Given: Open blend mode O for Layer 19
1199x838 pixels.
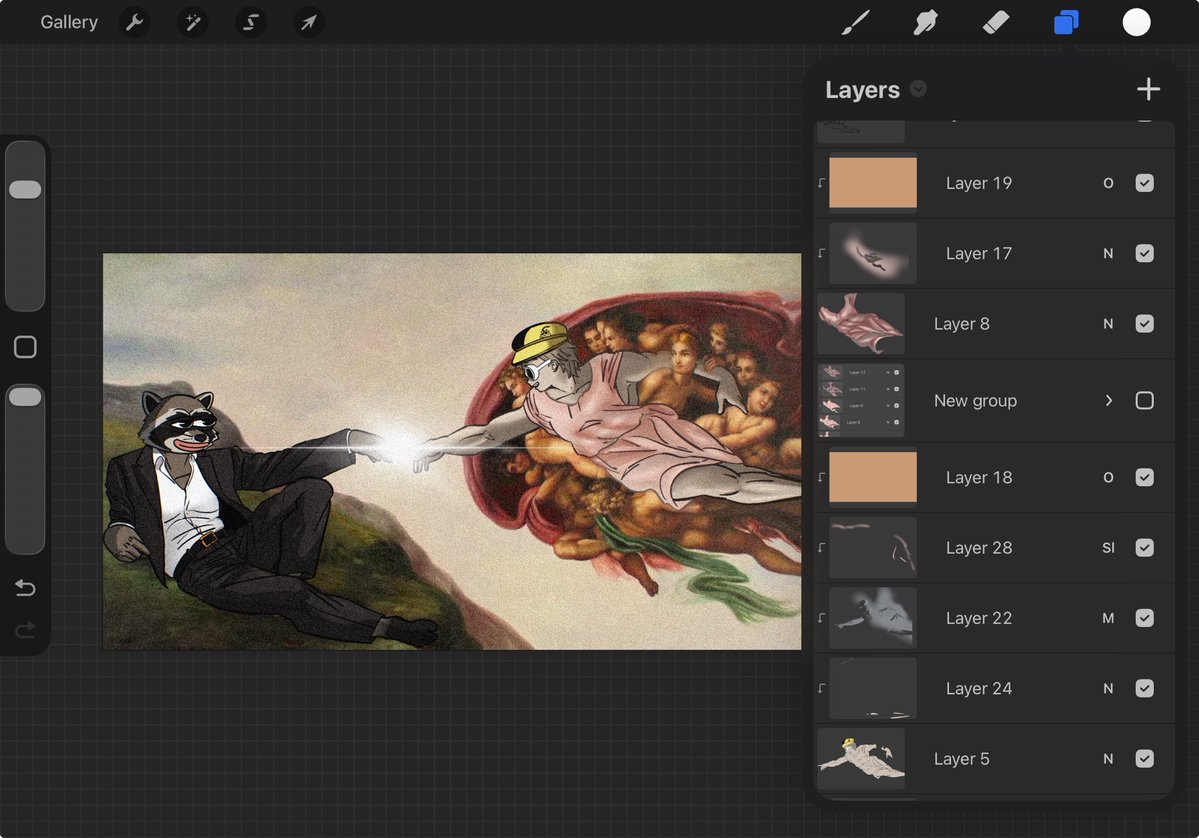Looking at the screenshot, I should click(1108, 183).
